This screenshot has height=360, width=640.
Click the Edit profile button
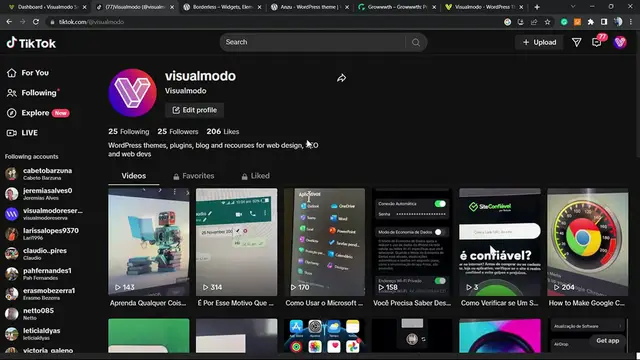pos(194,110)
